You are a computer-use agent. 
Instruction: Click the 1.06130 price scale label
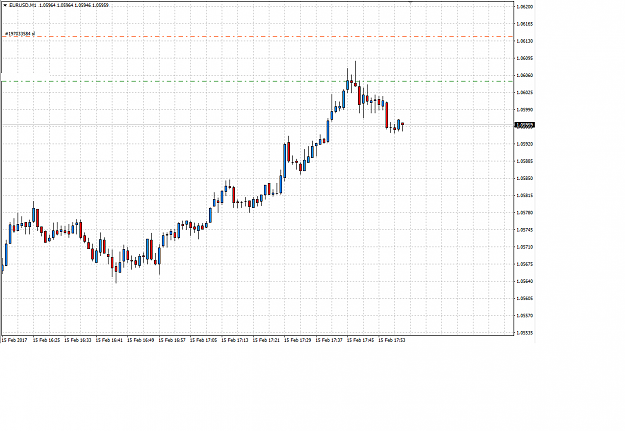point(525,41)
